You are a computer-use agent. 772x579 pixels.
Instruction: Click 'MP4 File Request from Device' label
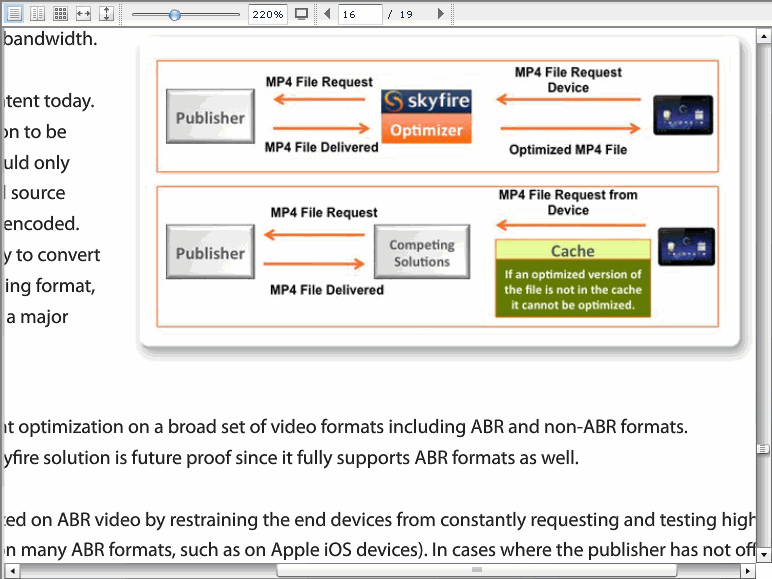point(568,202)
